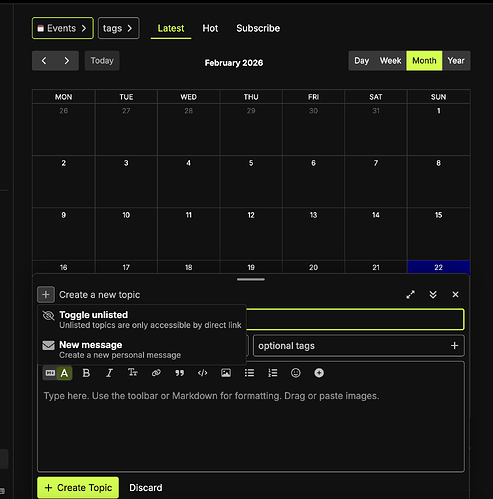Switch to Markdown editor mode
Viewport: 493px width, 499px height.
click(50, 373)
